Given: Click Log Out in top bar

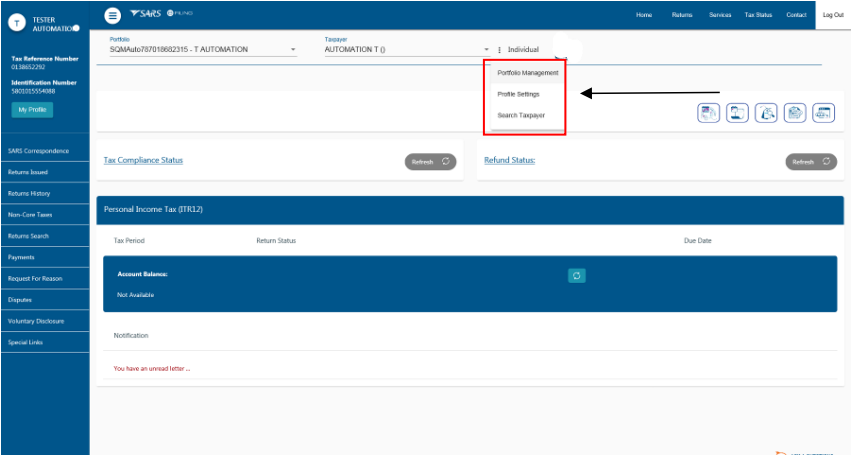Looking at the screenshot, I should point(833,15).
